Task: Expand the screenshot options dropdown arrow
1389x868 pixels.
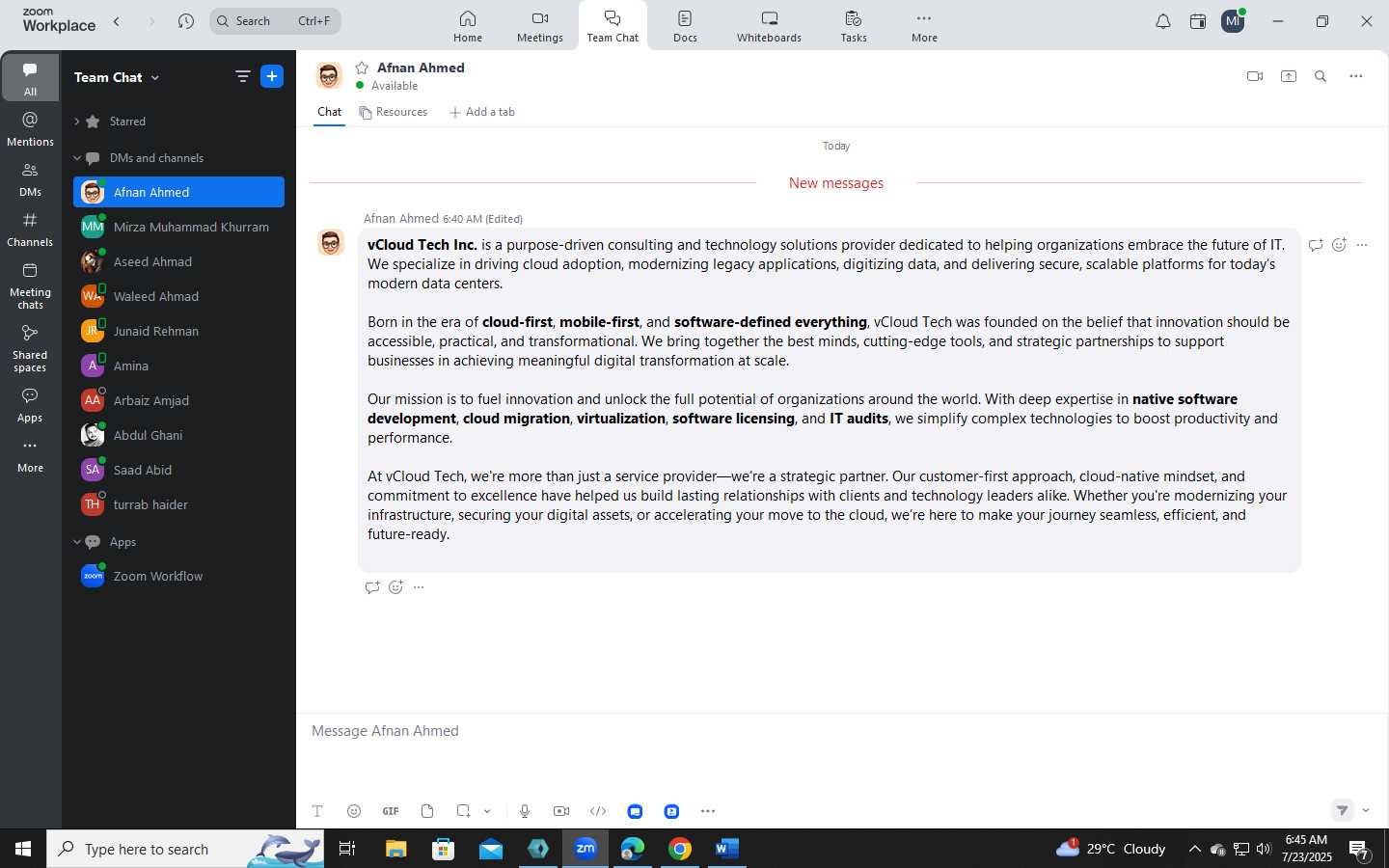Action: [487, 811]
